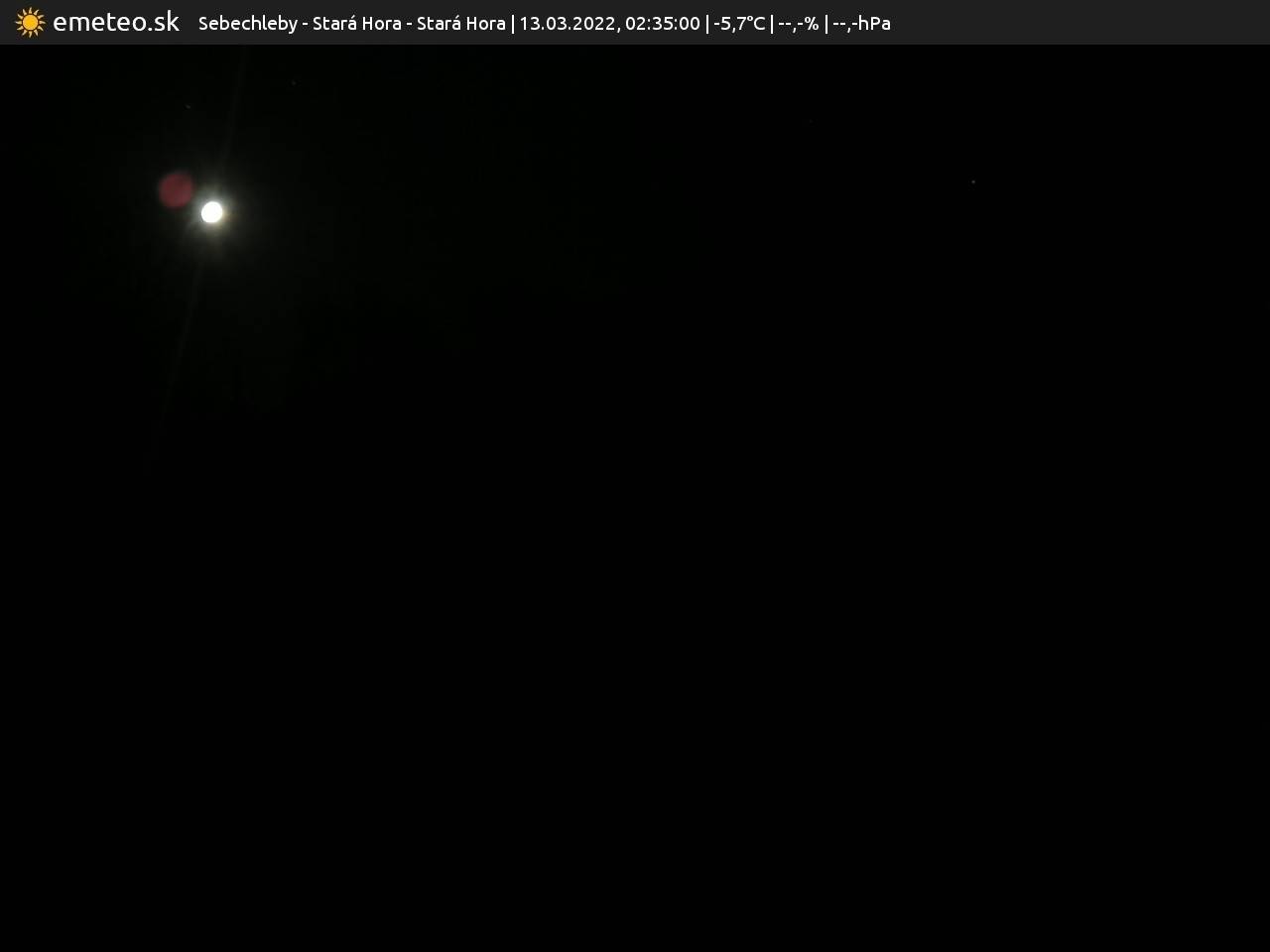Screen dimensions: 1270x952
Task: Click the dark center of webcam image
Action: 635,496
